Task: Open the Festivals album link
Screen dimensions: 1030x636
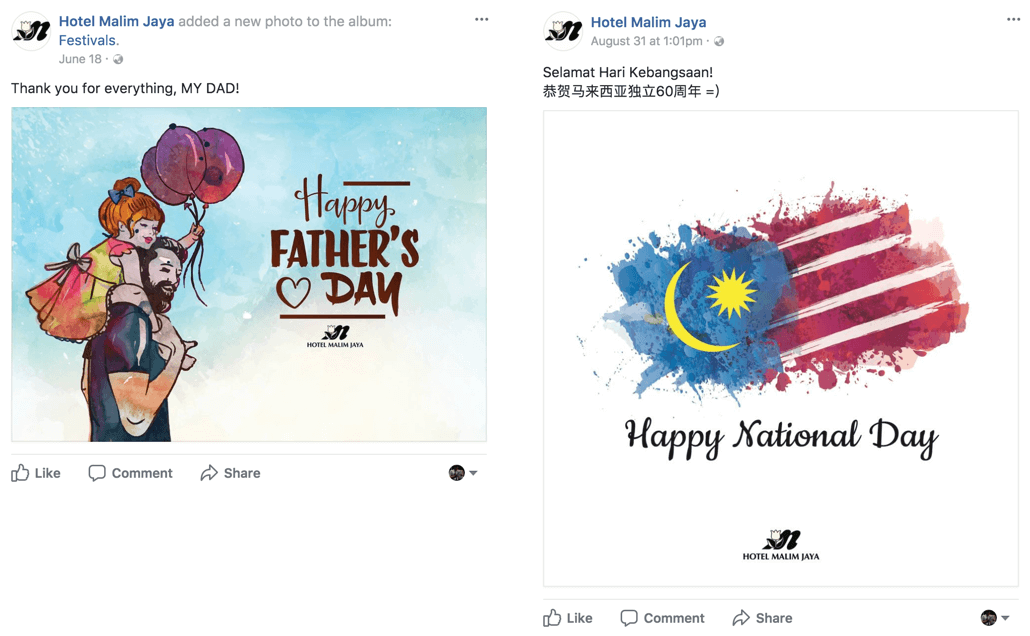Action: point(89,40)
